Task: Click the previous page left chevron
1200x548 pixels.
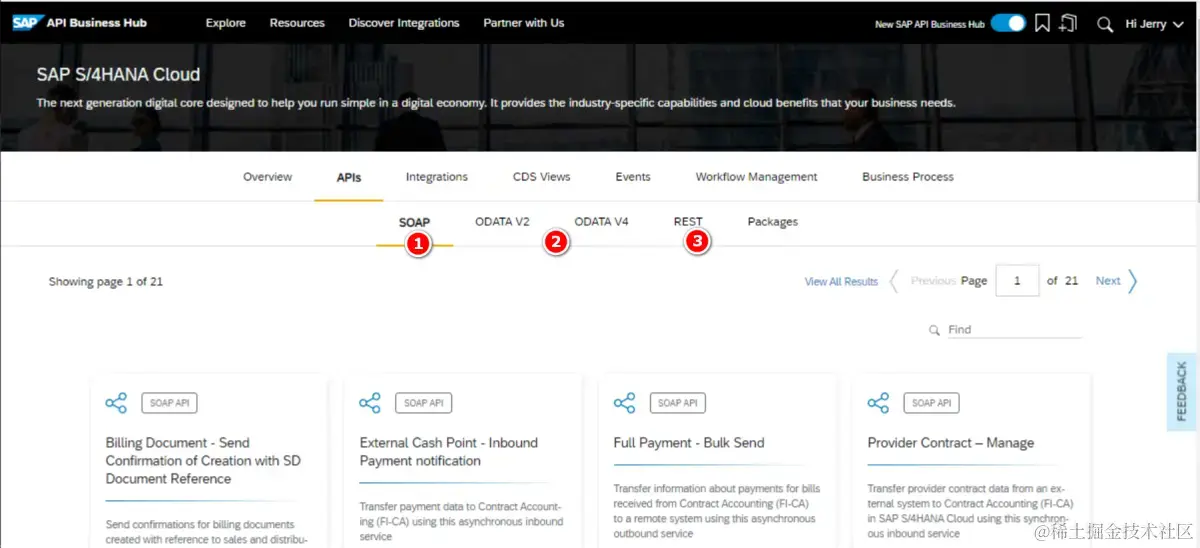Action: tap(894, 281)
